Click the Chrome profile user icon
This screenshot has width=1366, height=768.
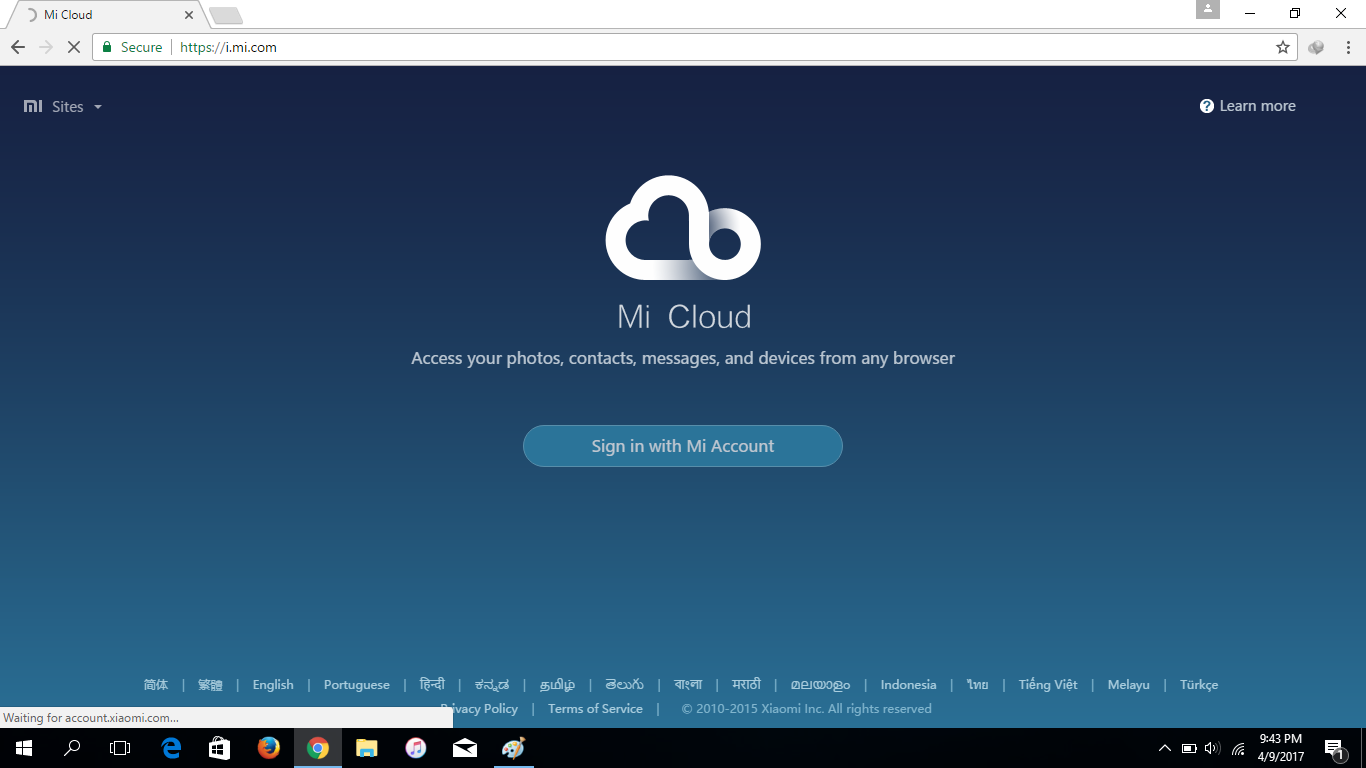[x=1208, y=10]
